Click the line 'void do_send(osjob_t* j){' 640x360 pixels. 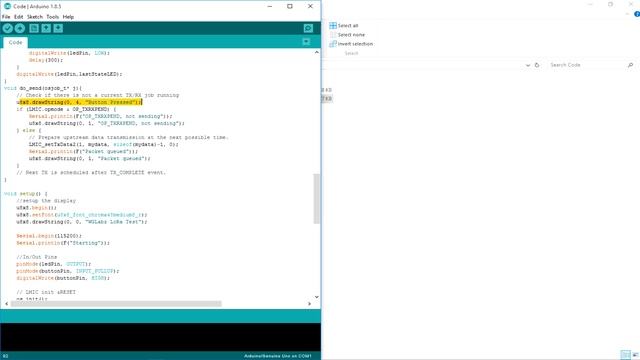[x=43, y=88]
